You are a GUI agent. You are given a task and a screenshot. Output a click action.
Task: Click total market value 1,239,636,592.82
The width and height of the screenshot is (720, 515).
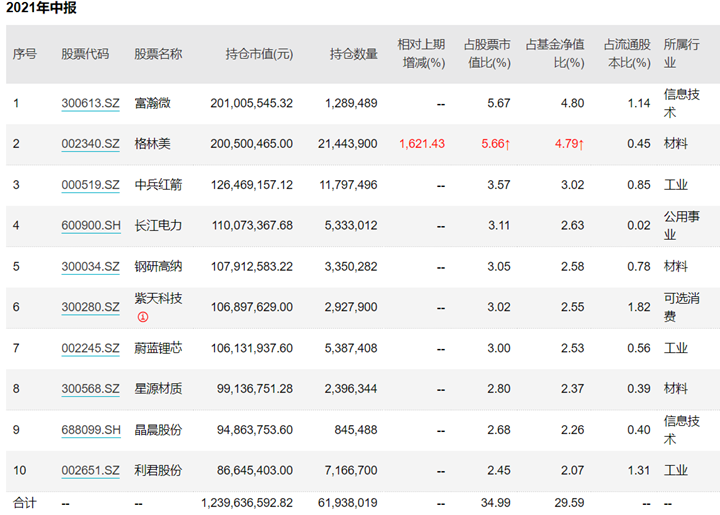click(247, 503)
